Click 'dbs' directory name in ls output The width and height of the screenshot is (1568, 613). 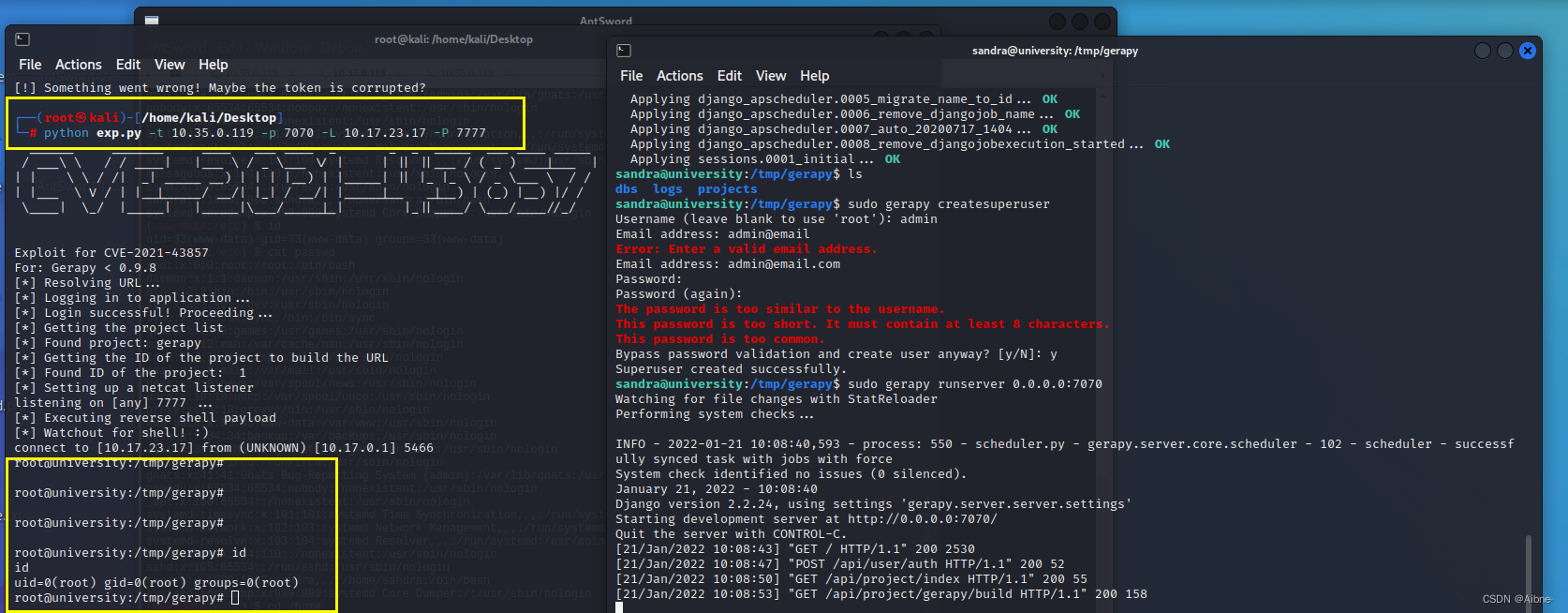pyautogui.click(x=627, y=189)
